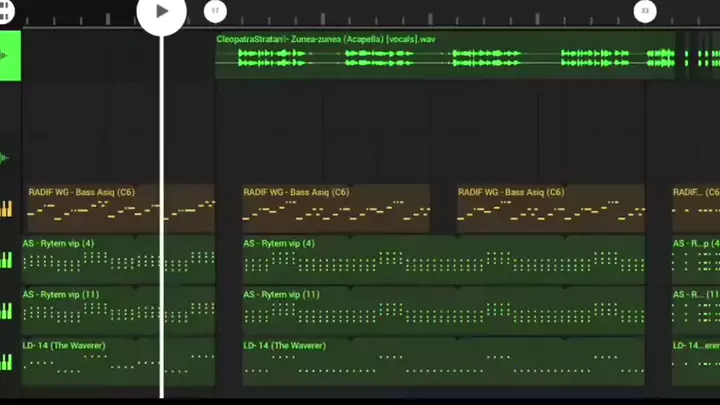
Task: Click the Bass Asiq track keyboard icon
Action: (8, 208)
